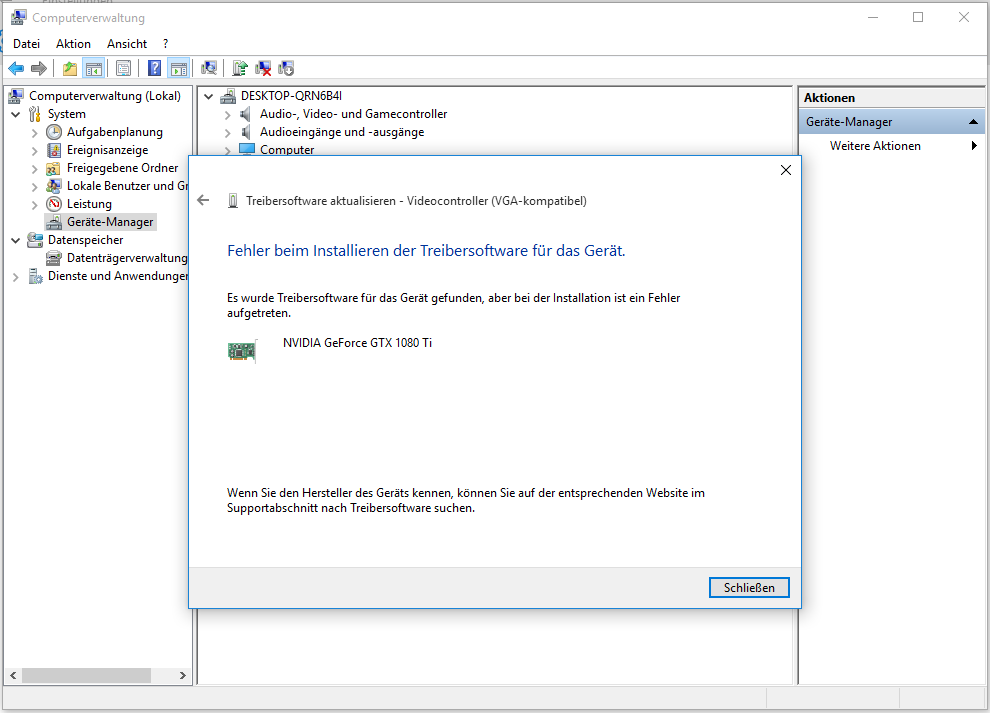Expand the Aufgabenplanung node
This screenshot has height=713, width=990.
[x=35, y=133]
